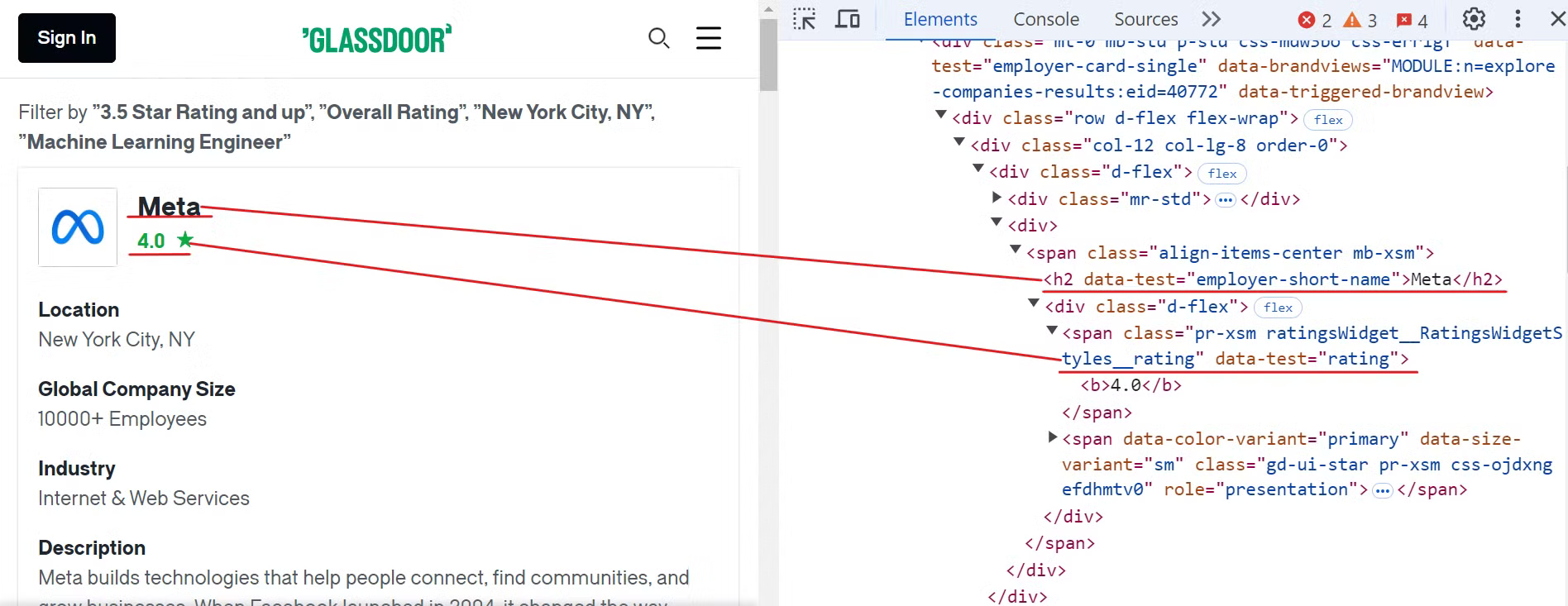Collapse the first d-flex div node
Screen dimensions: 1568x606
978,169
